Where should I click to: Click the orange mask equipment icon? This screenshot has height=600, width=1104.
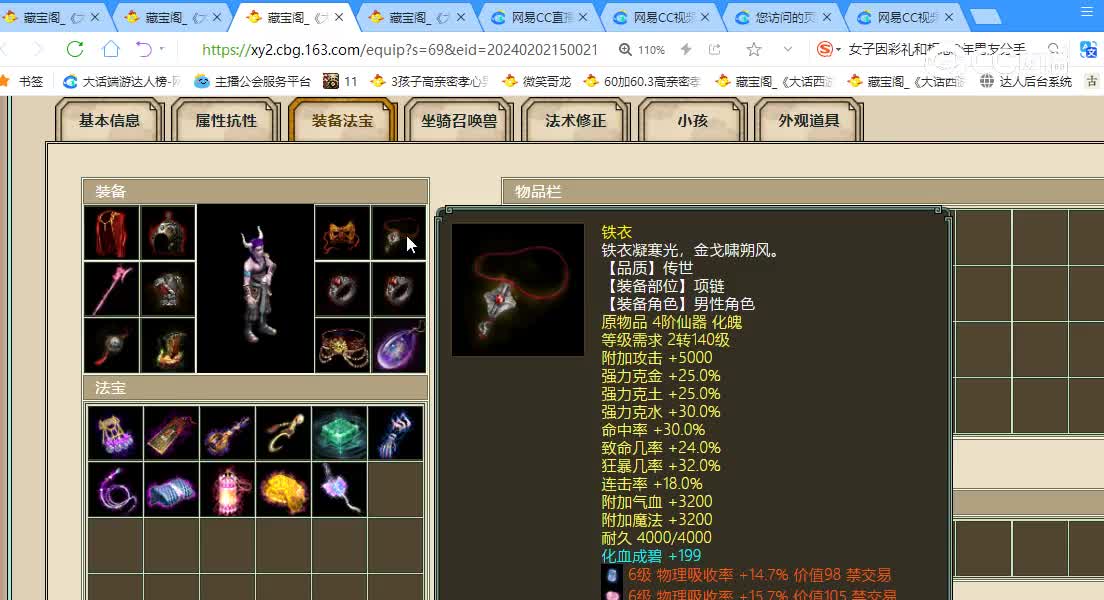[x=342, y=233]
